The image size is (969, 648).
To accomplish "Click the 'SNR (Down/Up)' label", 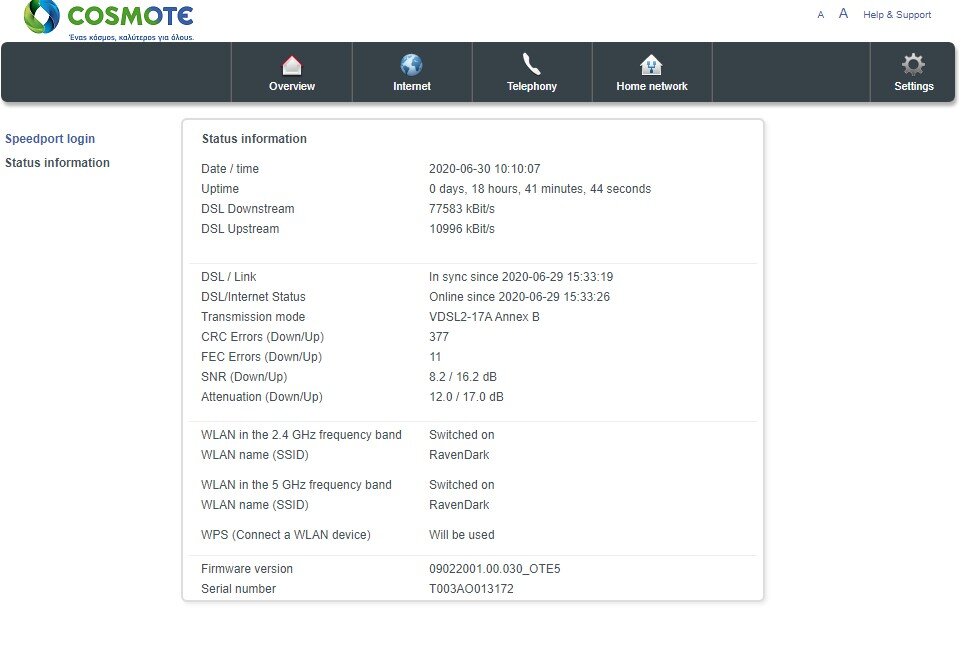I will pyautogui.click(x=243, y=377).
